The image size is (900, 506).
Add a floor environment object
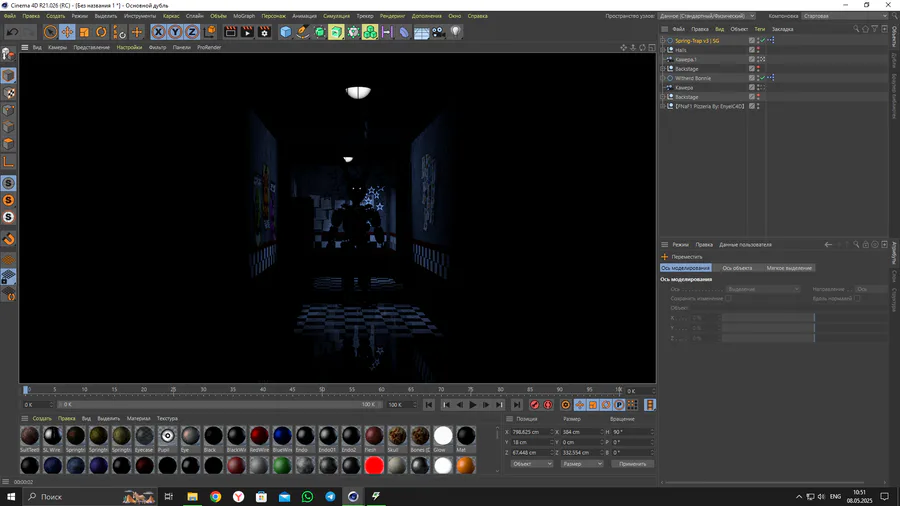coord(421,32)
